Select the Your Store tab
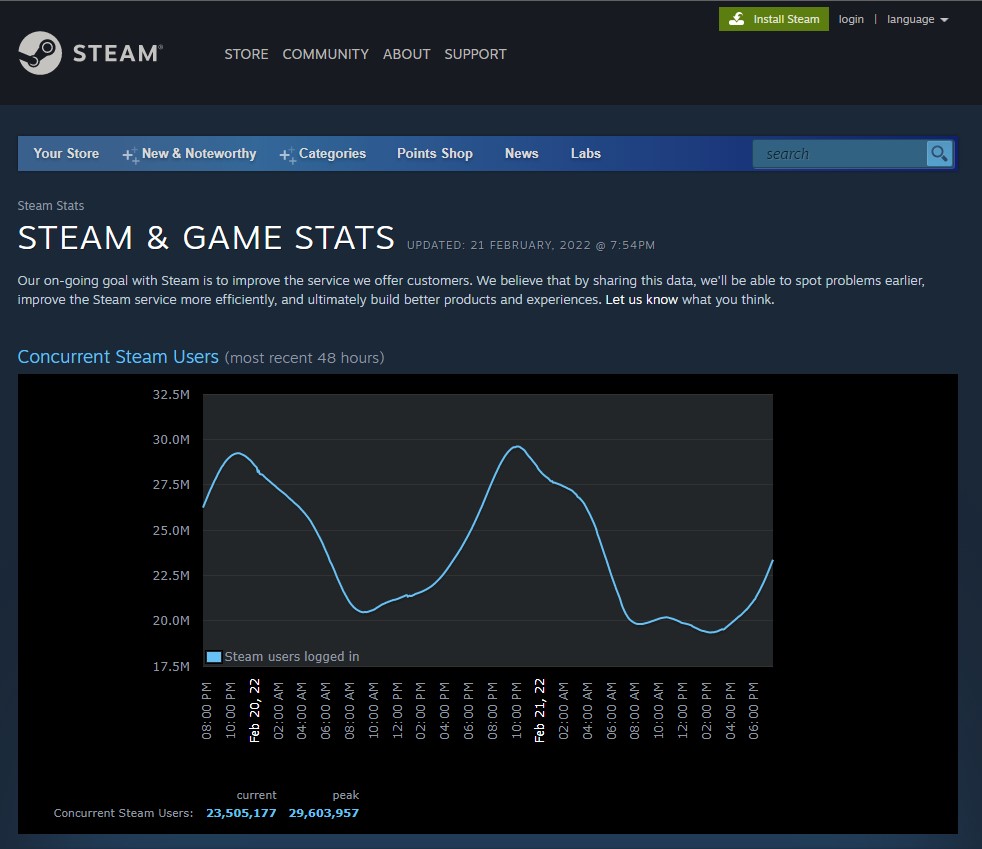Viewport: 982px width, 849px height. pos(66,153)
